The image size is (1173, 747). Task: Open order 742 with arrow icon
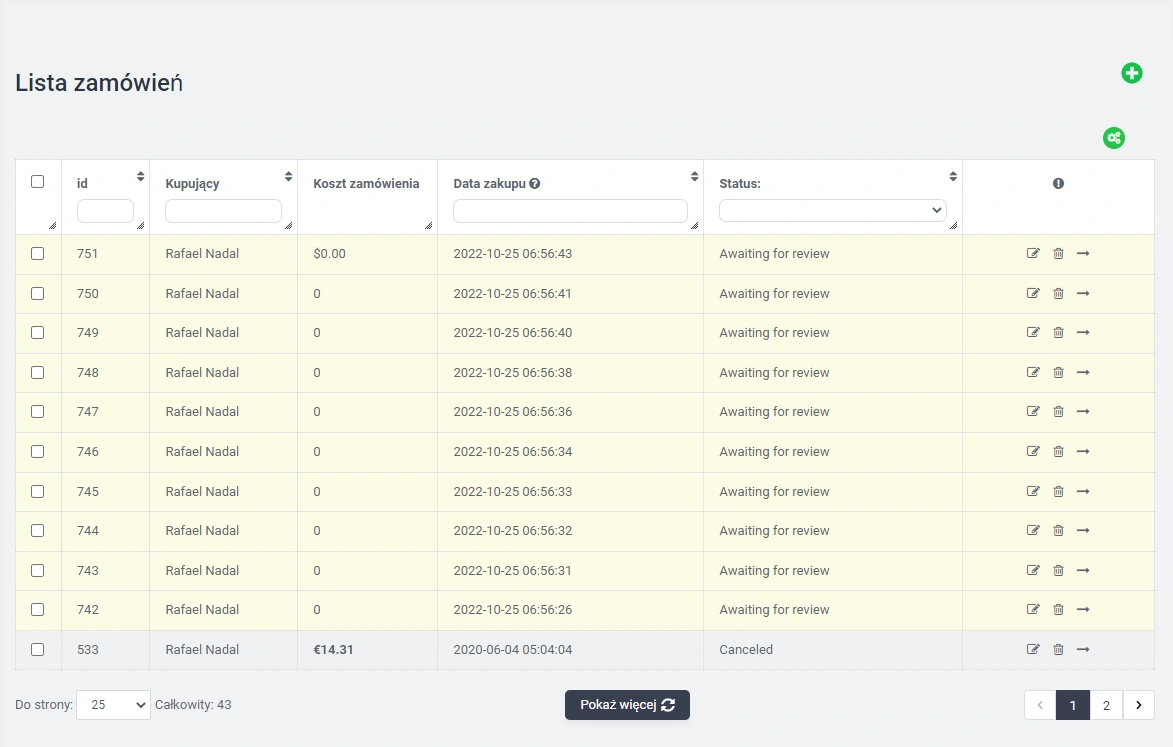click(1083, 610)
